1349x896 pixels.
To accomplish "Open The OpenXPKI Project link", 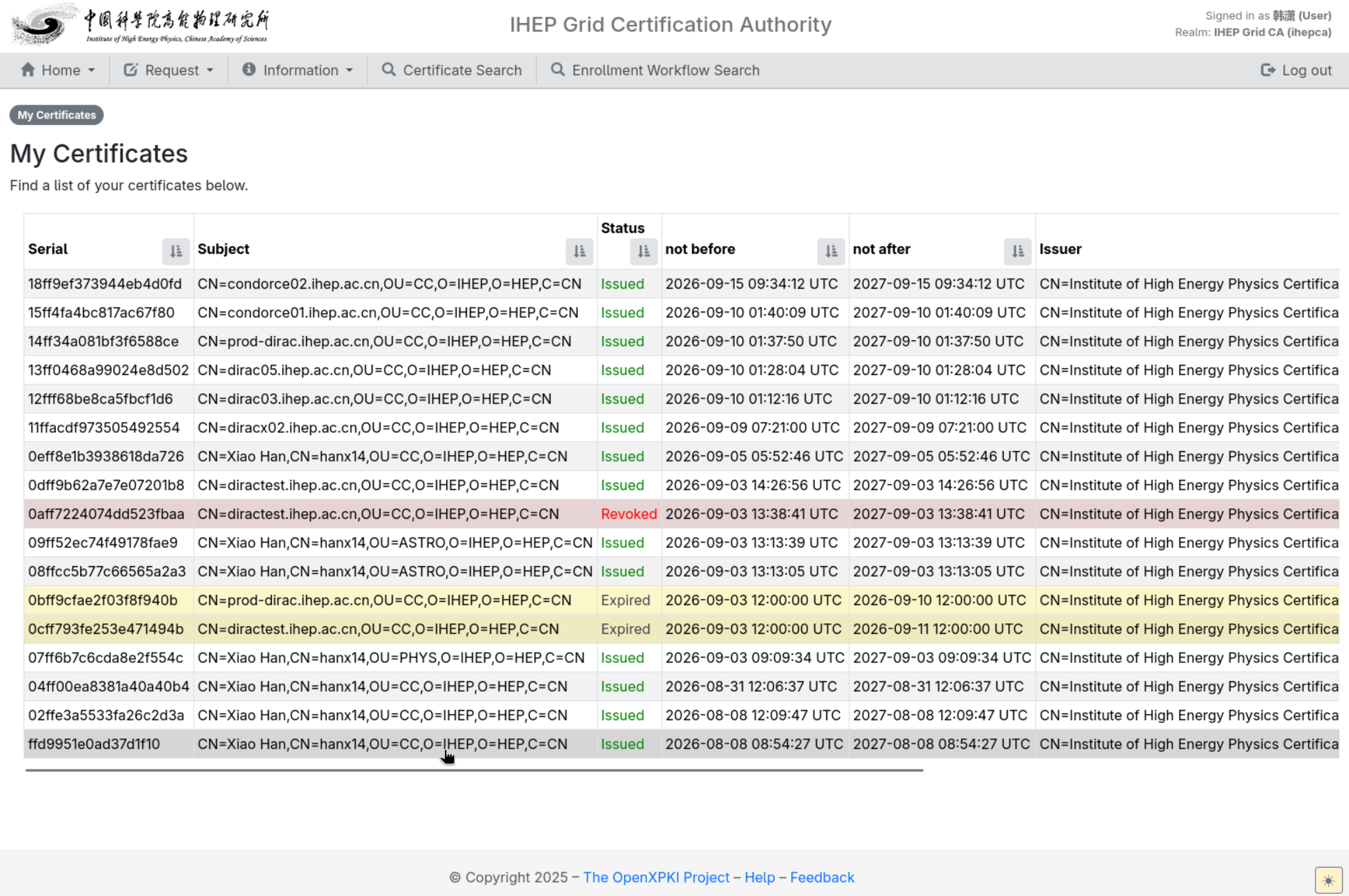I will (656, 877).
